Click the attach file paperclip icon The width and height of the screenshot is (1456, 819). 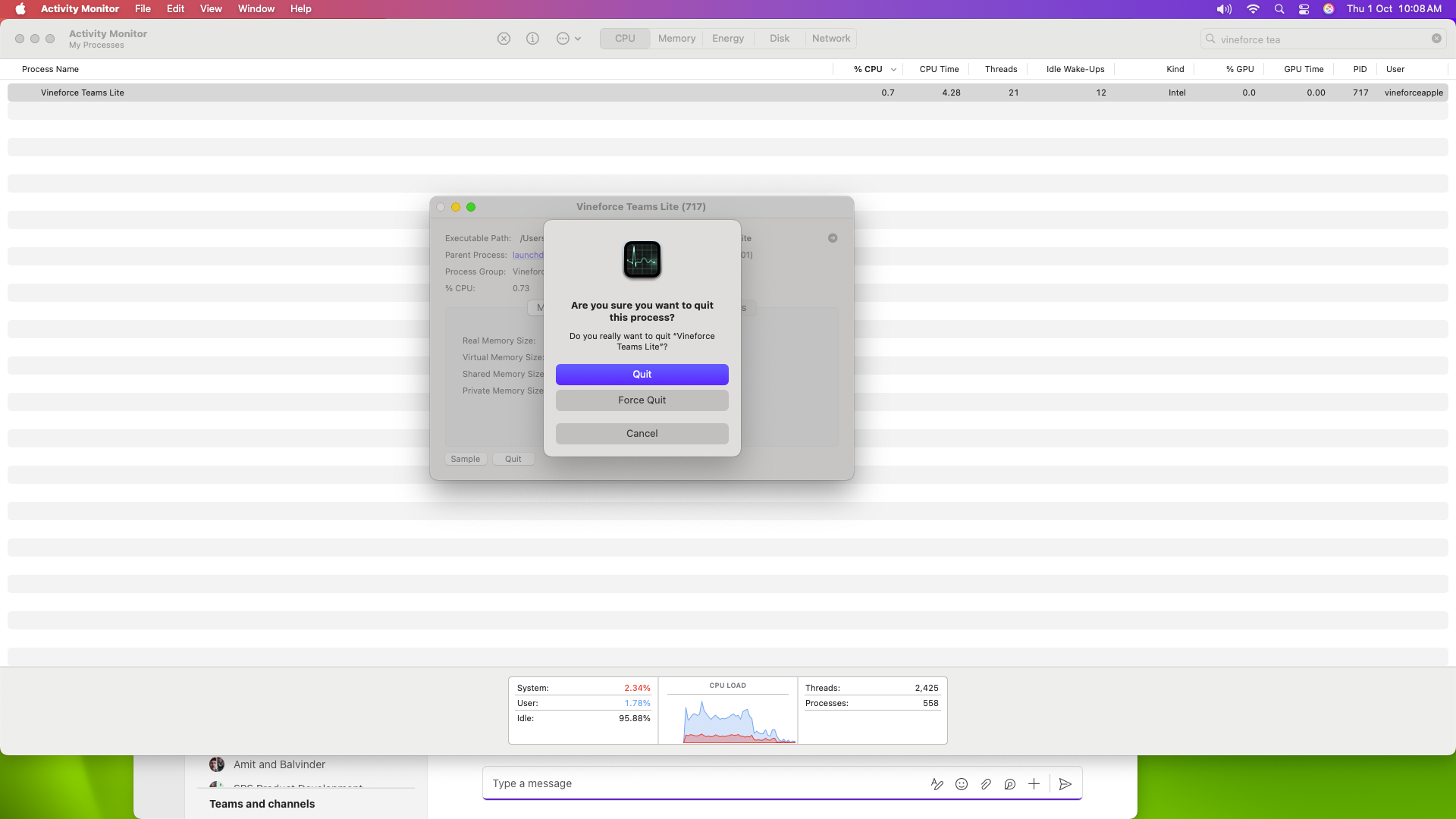point(986,784)
